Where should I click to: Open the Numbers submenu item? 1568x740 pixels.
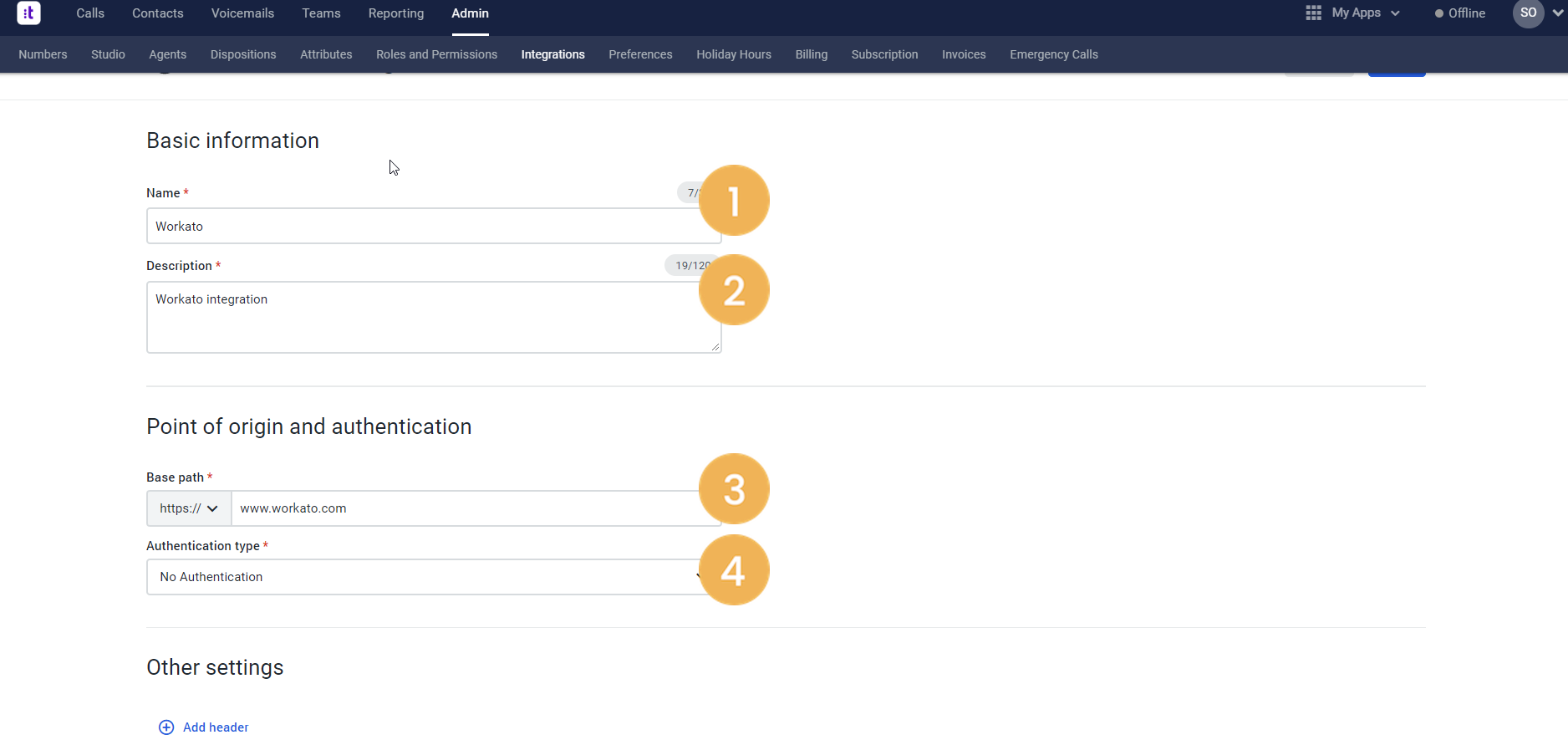point(43,54)
